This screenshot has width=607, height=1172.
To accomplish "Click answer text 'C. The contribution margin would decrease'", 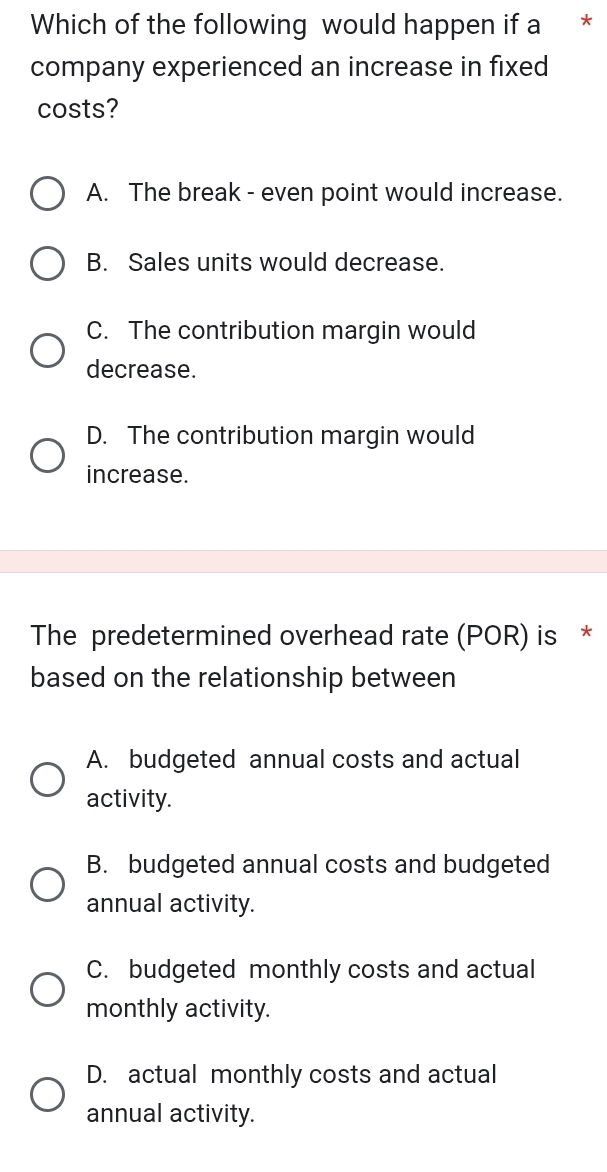I will (281, 349).
